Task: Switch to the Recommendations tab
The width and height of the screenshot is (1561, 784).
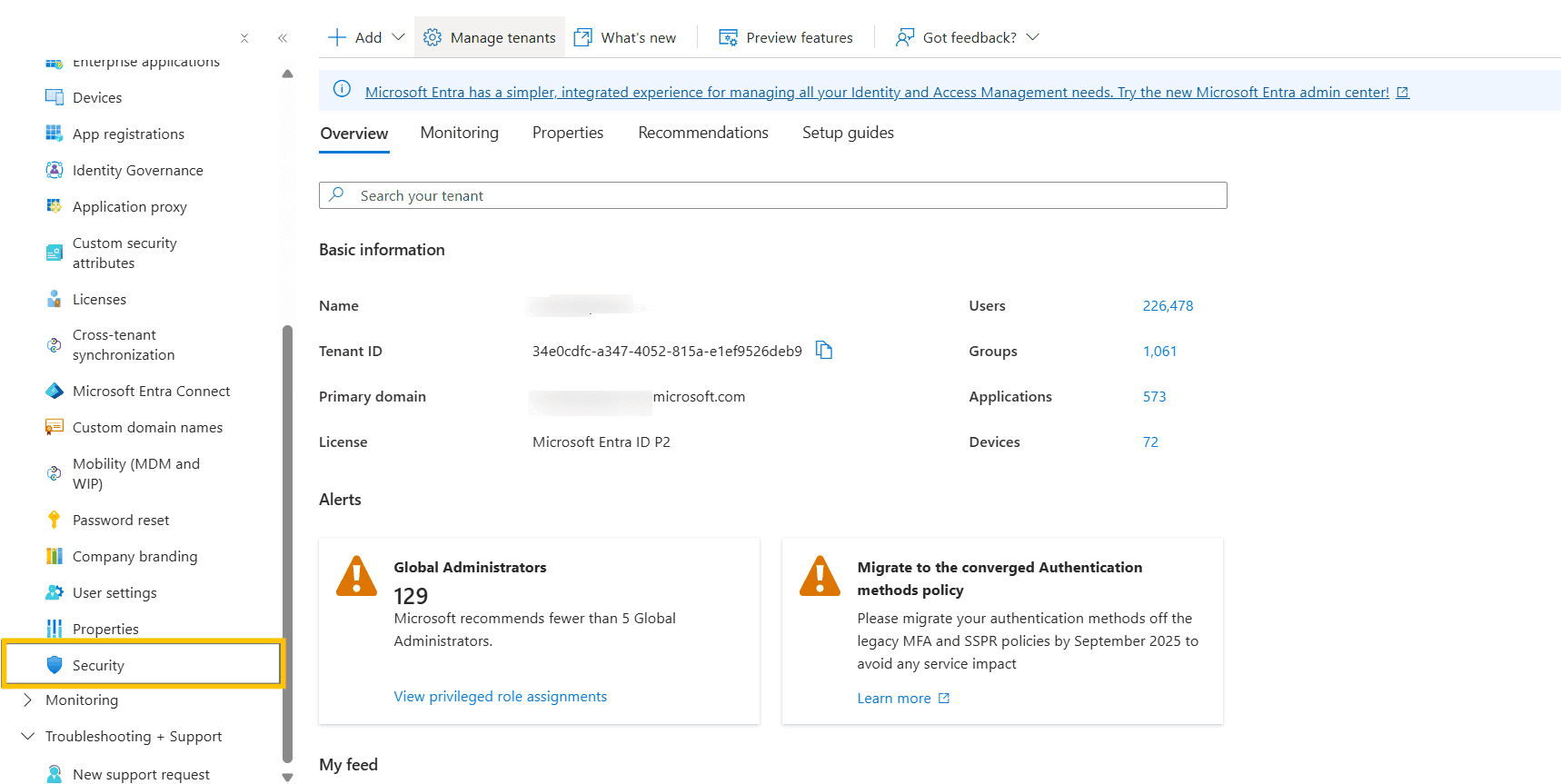Action: [703, 133]
